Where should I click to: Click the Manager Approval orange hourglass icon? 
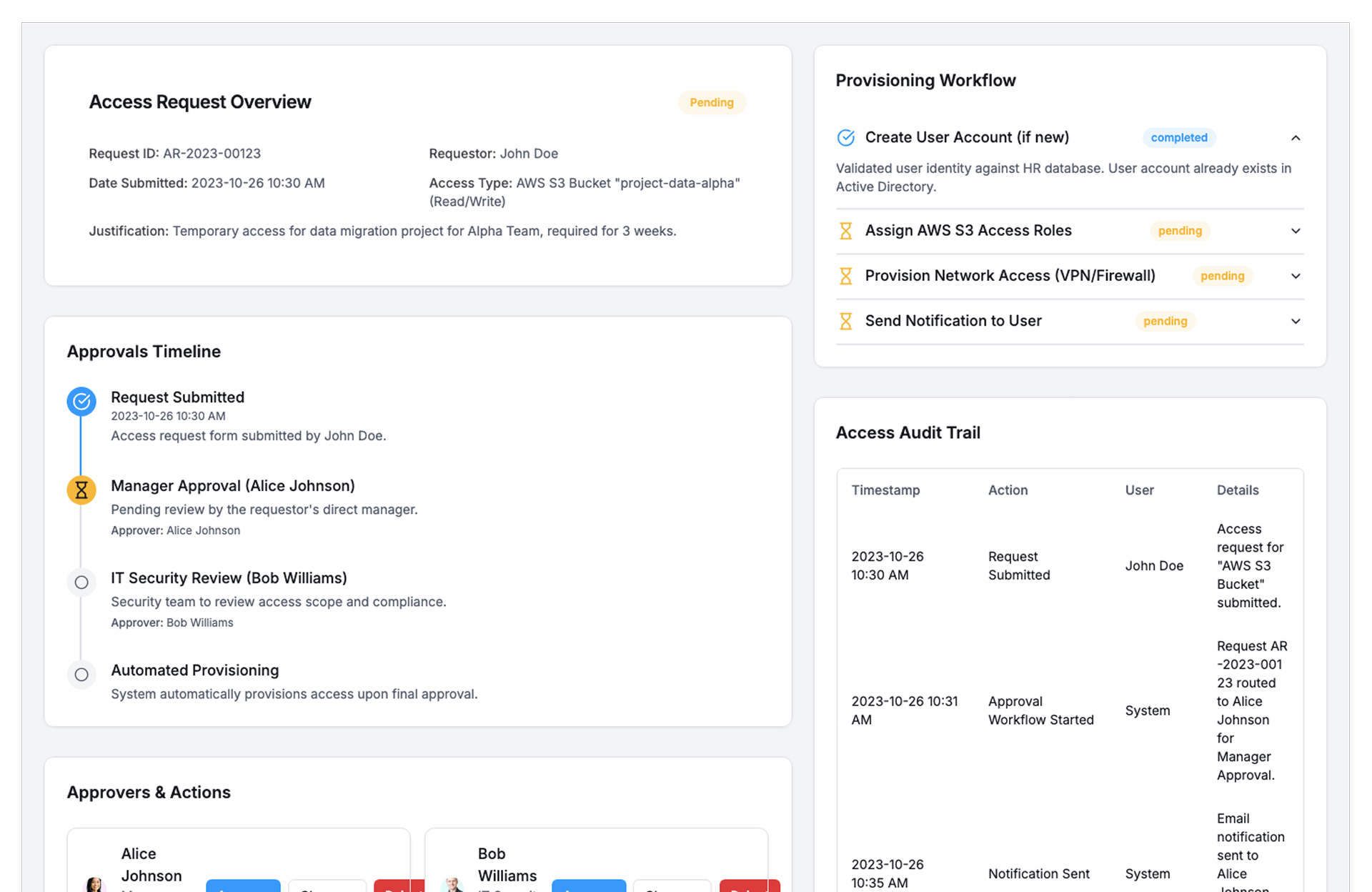point(81,490)
